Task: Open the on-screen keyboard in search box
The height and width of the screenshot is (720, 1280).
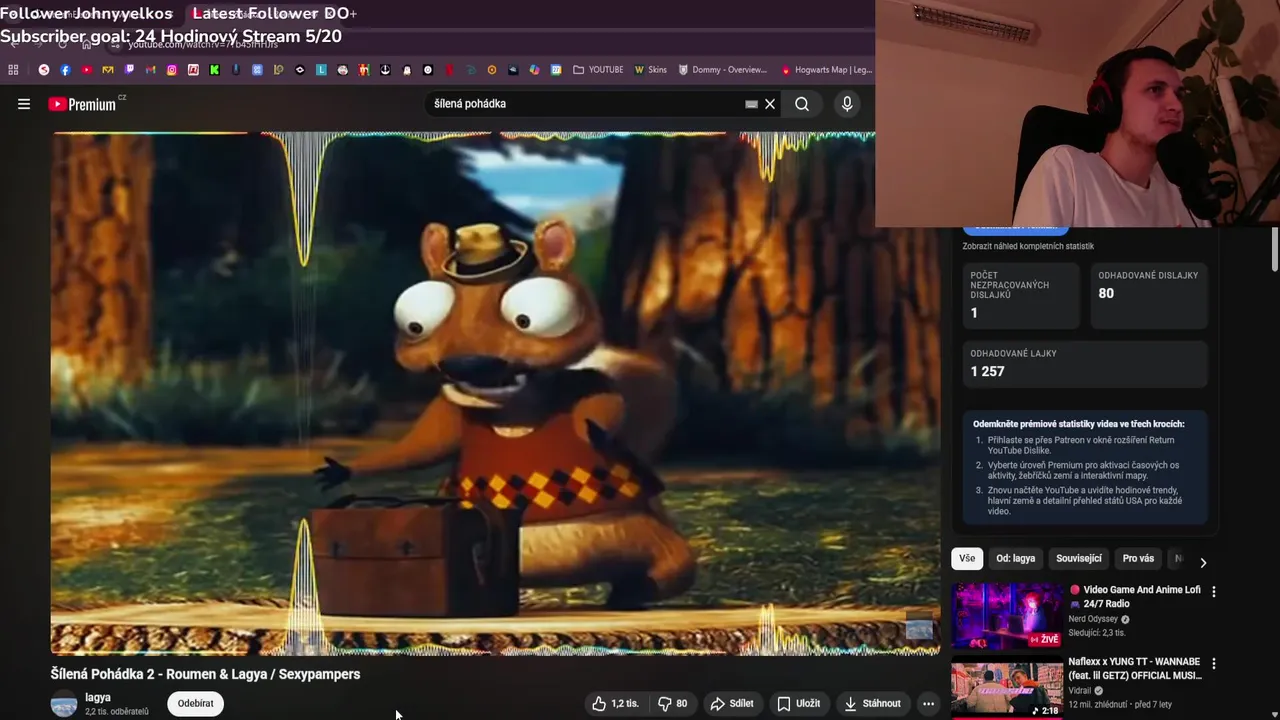Action: 752,104
